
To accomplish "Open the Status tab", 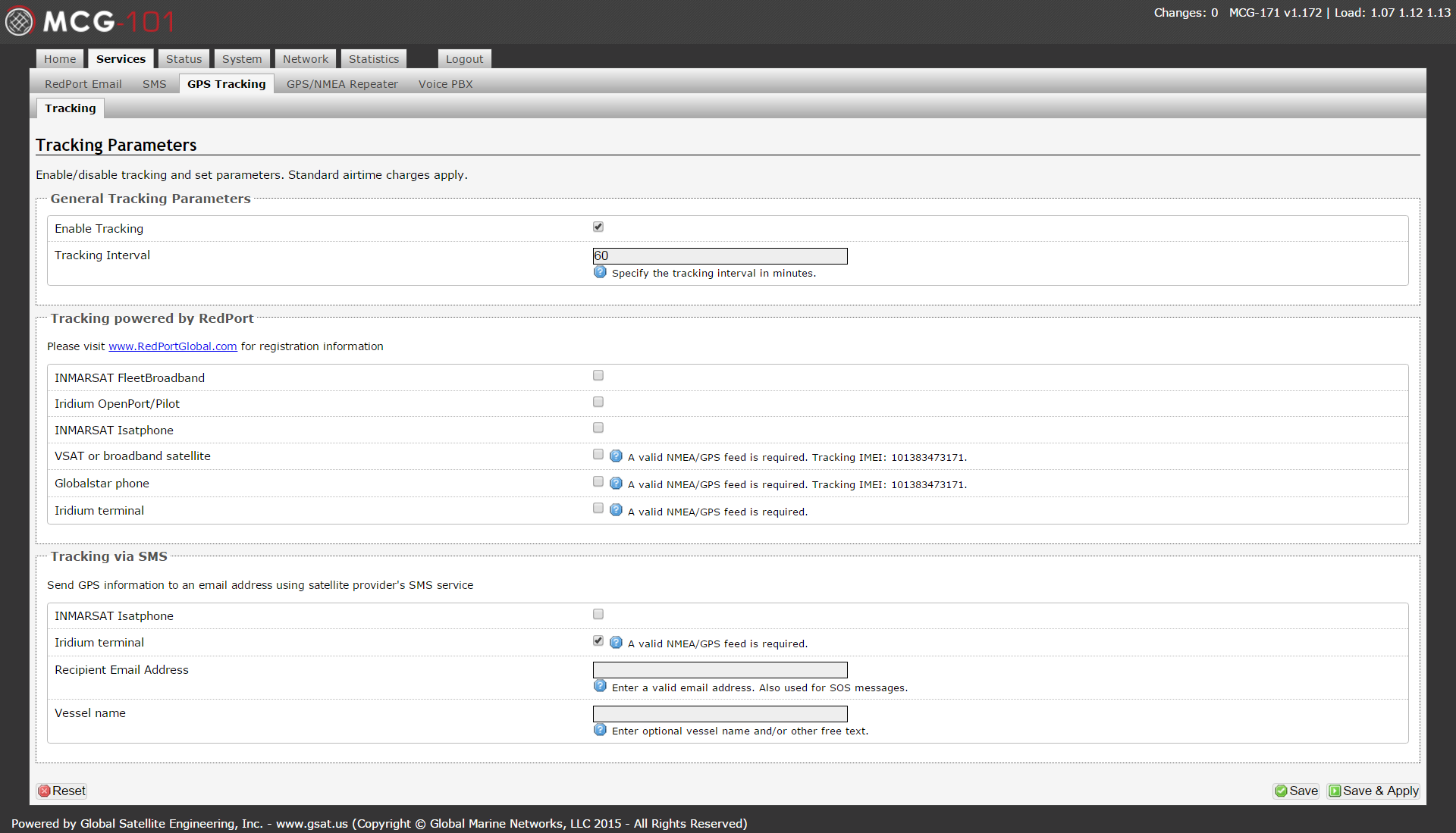I will (x=184, y=59).
